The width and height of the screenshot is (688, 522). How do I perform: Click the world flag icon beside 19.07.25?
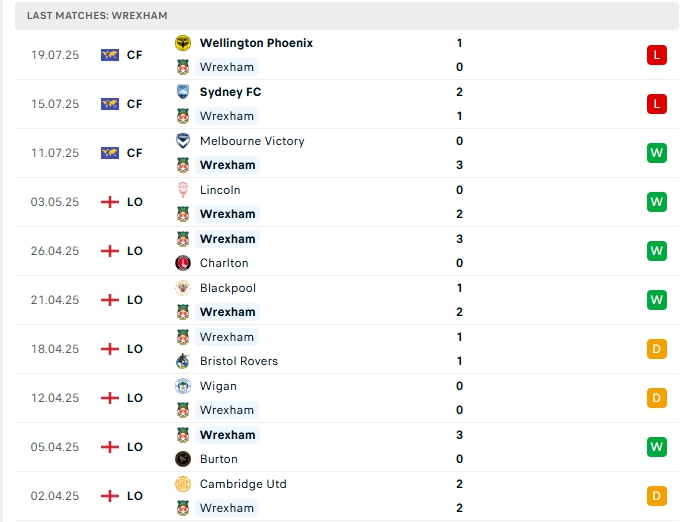[x=110, y=55]
